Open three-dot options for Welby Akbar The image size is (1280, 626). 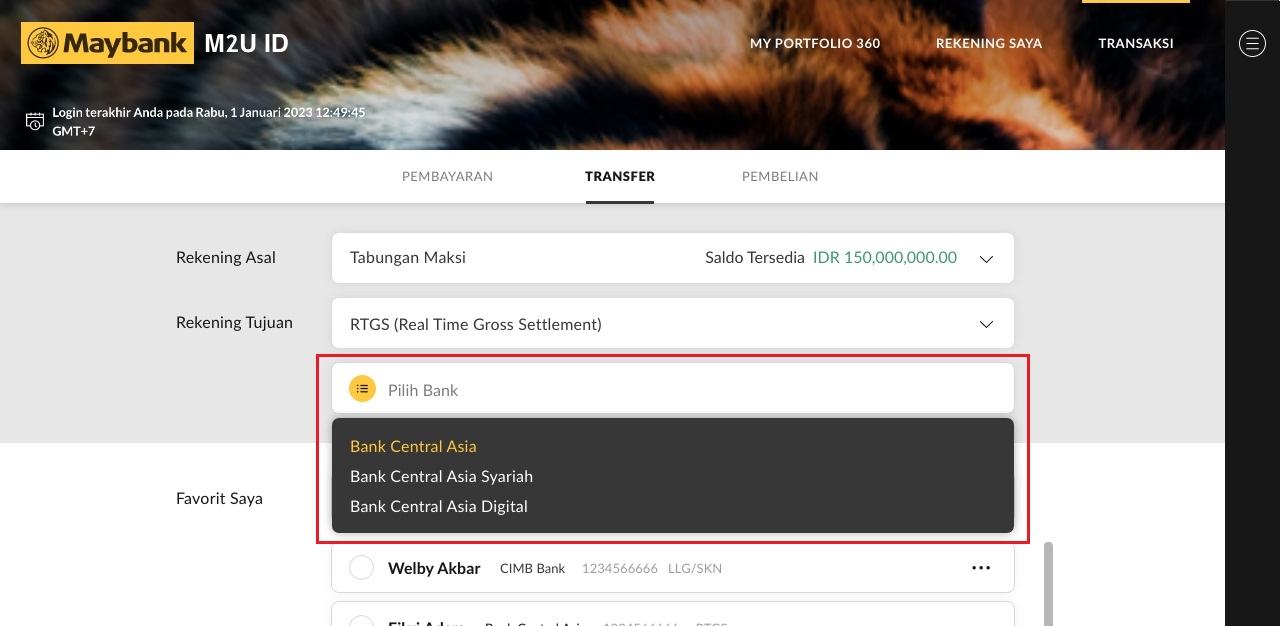click(981, 568)
